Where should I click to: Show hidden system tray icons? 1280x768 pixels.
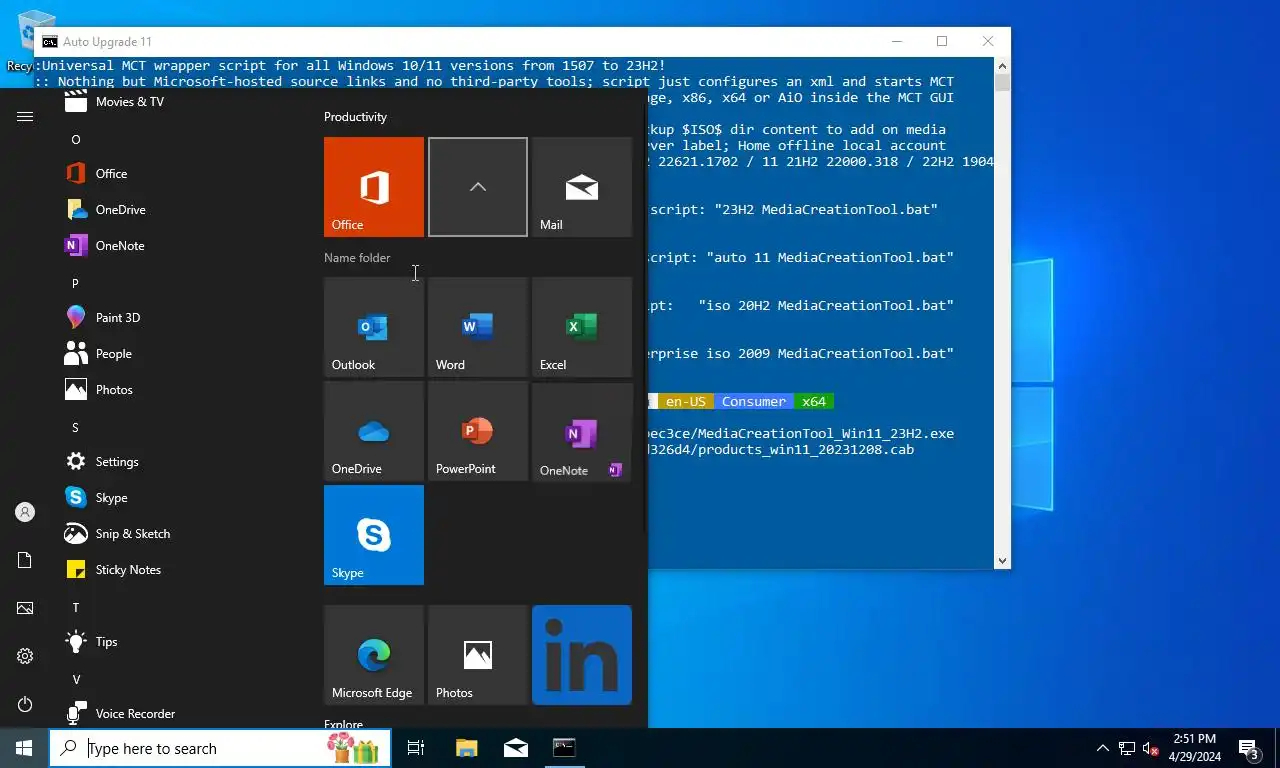[x=1103, y=748]
